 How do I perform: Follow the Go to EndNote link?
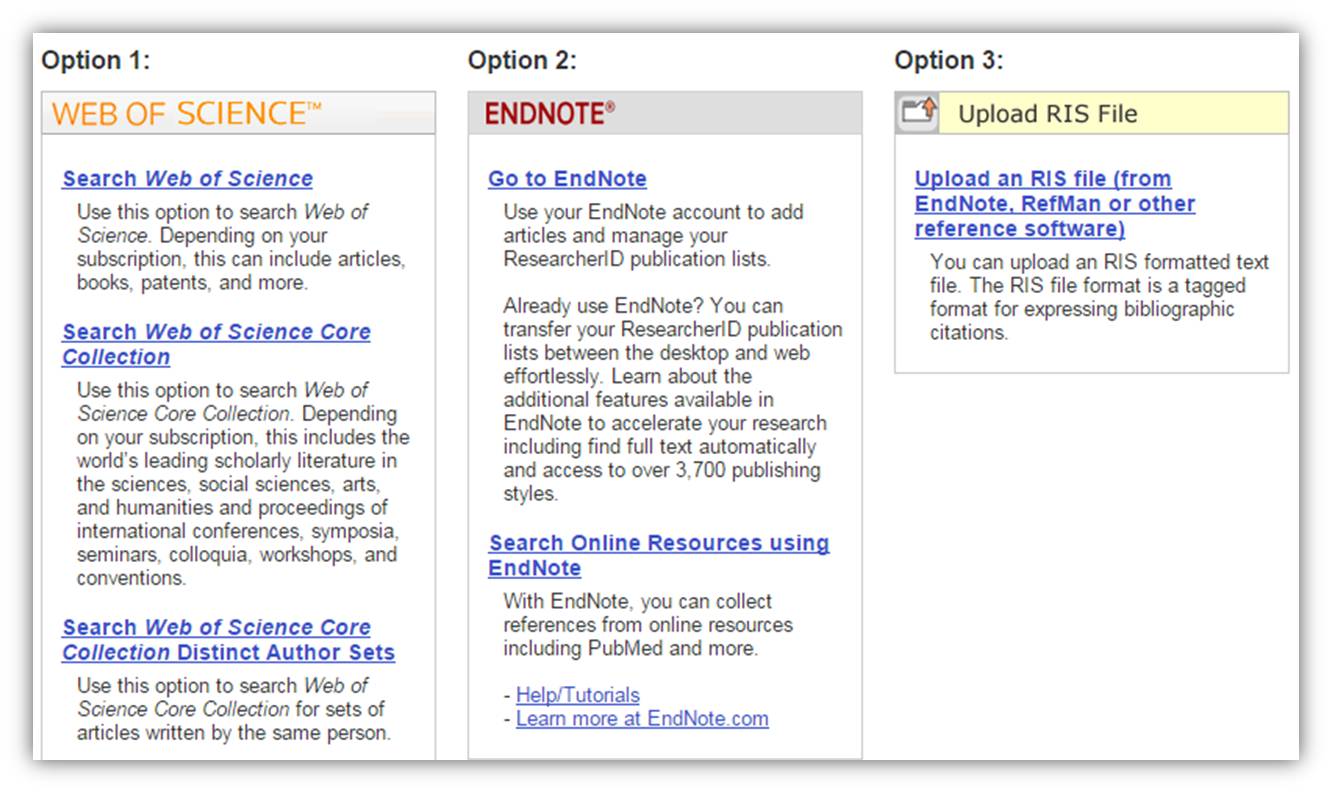(x=567, y=179)
